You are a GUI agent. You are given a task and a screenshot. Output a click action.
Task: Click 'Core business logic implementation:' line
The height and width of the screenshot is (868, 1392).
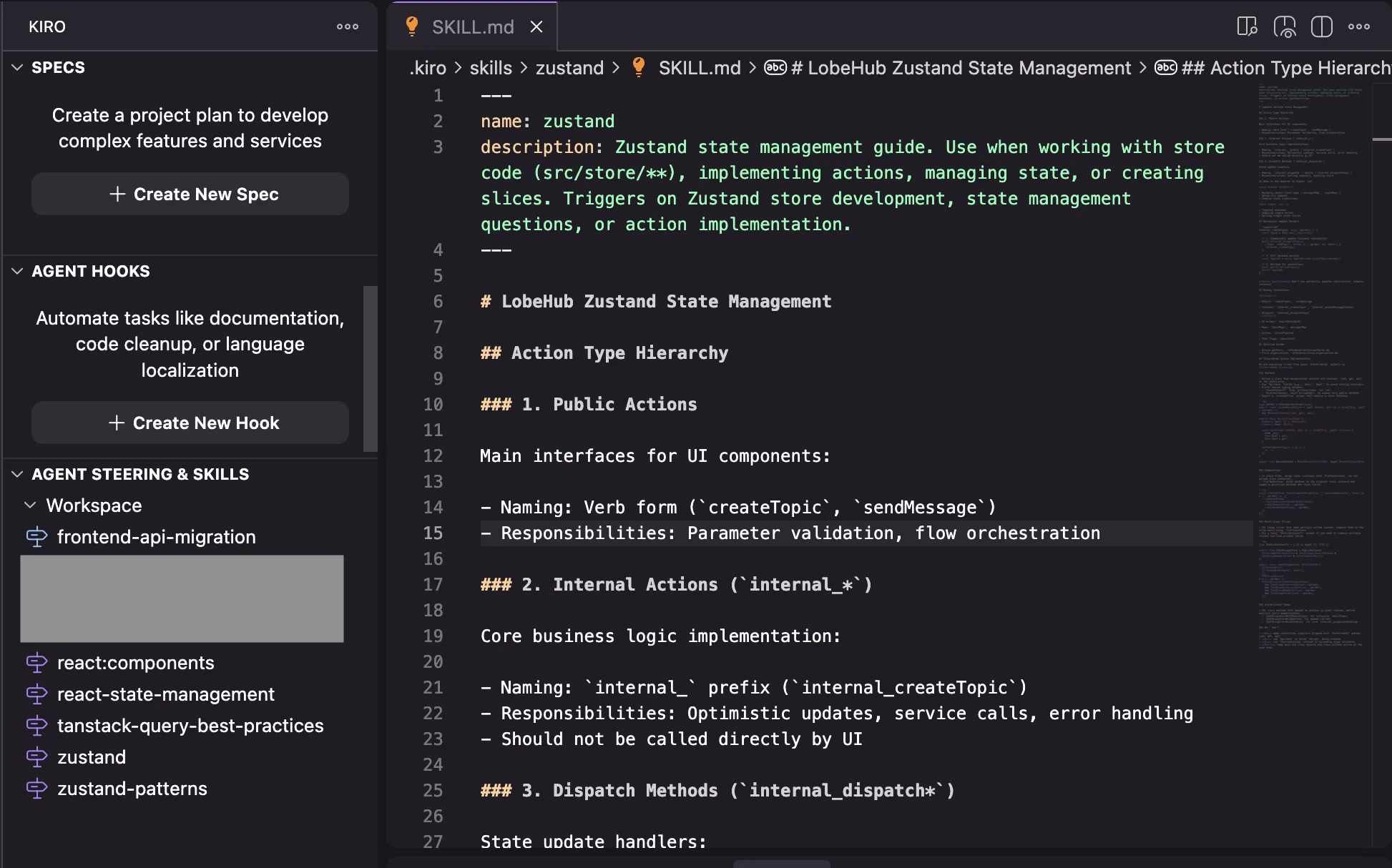(660, 636)
